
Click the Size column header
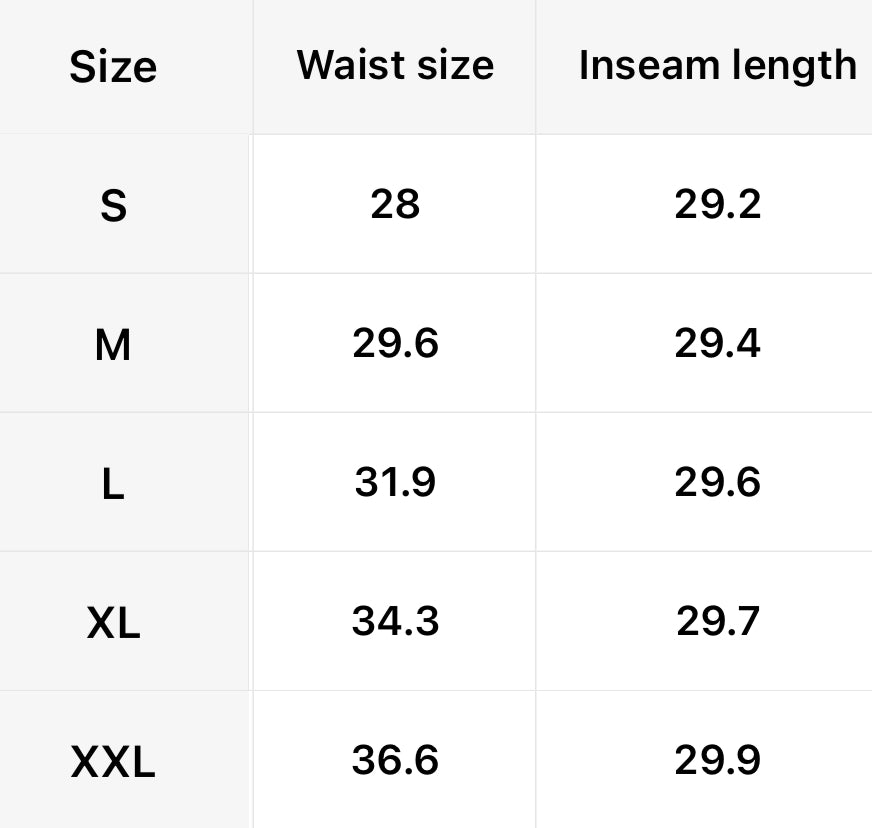click(113, 68)
